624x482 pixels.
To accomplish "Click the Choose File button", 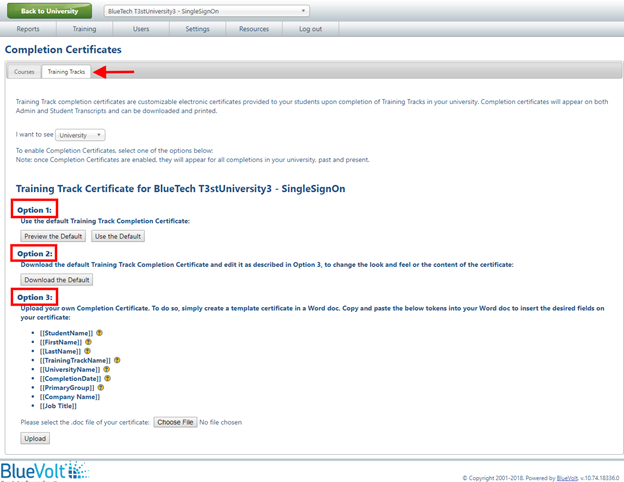I will click(x=175, y=422).
